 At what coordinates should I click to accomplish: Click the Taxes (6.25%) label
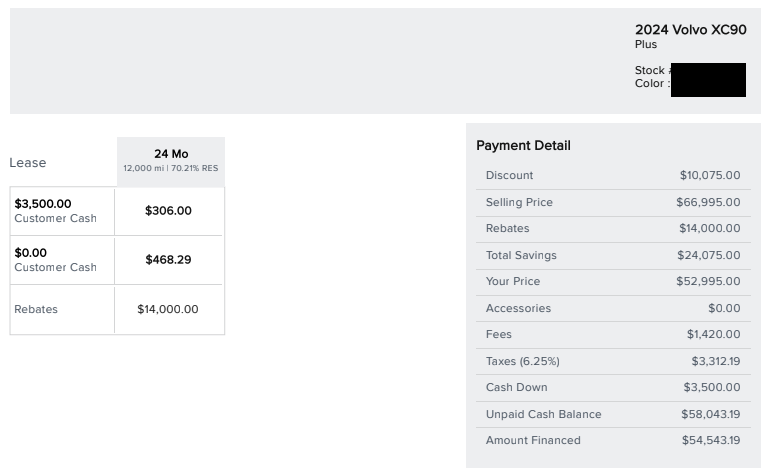click(522, 361)
